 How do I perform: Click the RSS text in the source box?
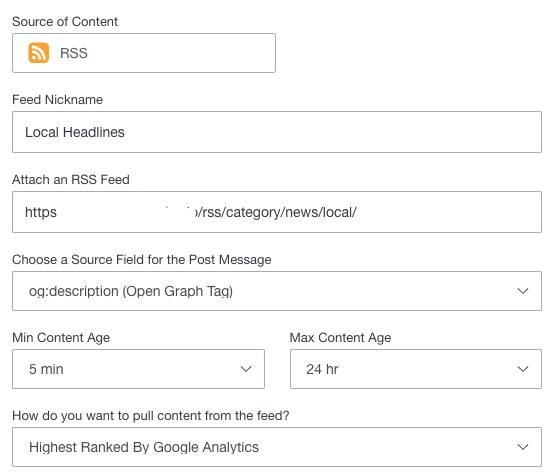pyautogui.click(x=74, y=53)
